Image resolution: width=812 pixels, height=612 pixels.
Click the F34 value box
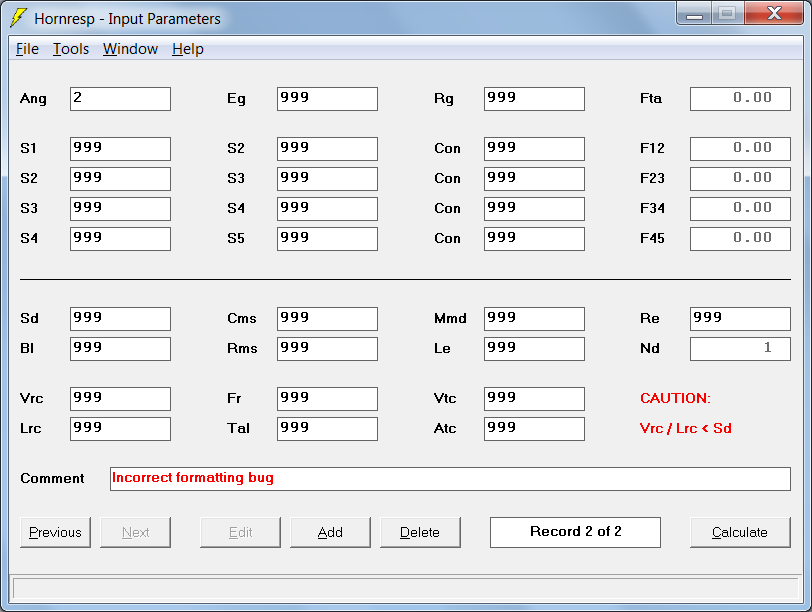(x=741, y=209)
